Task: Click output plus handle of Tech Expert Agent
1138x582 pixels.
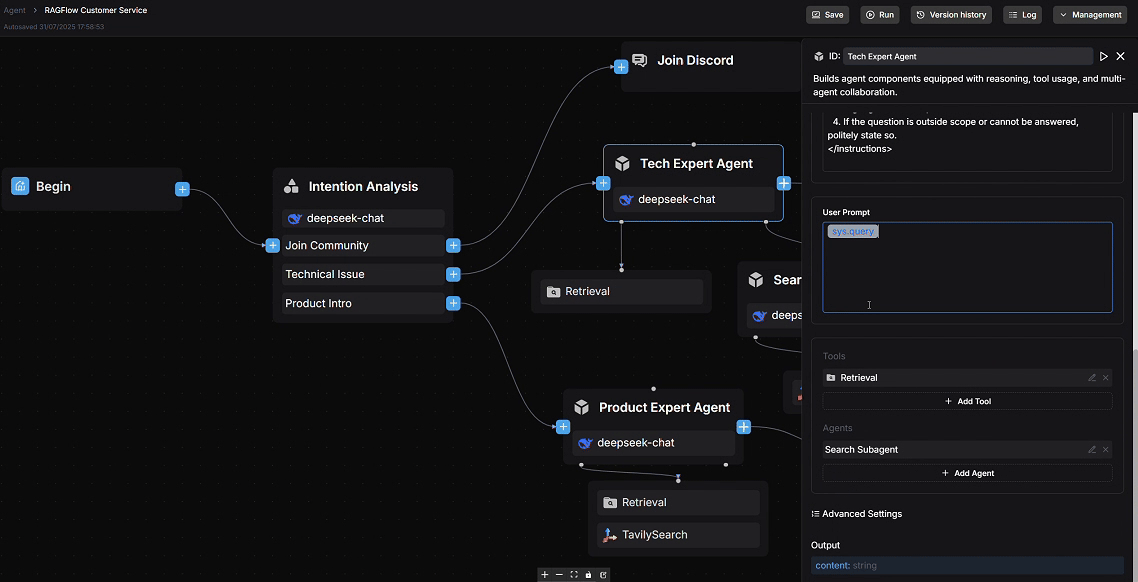Action: click(x=783, y=183)
